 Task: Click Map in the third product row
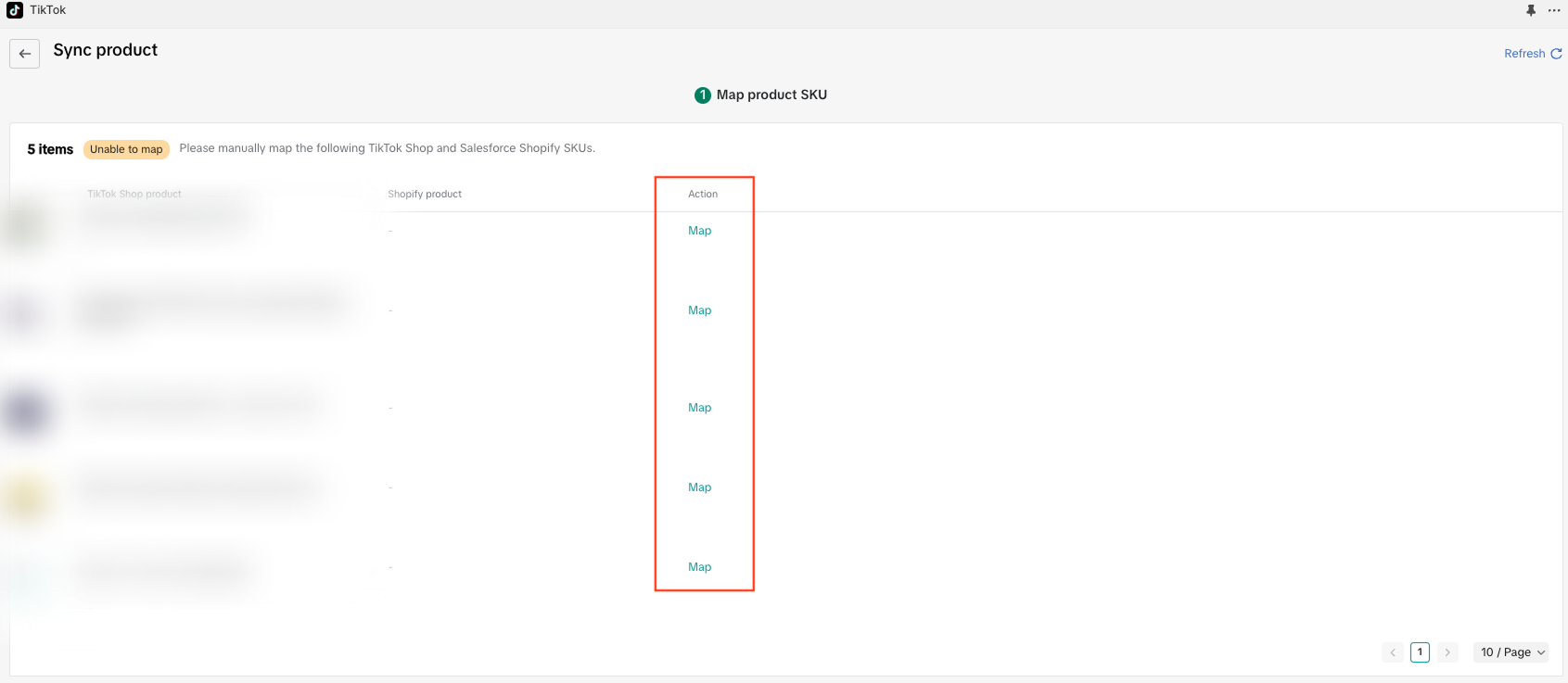[700, 408]
